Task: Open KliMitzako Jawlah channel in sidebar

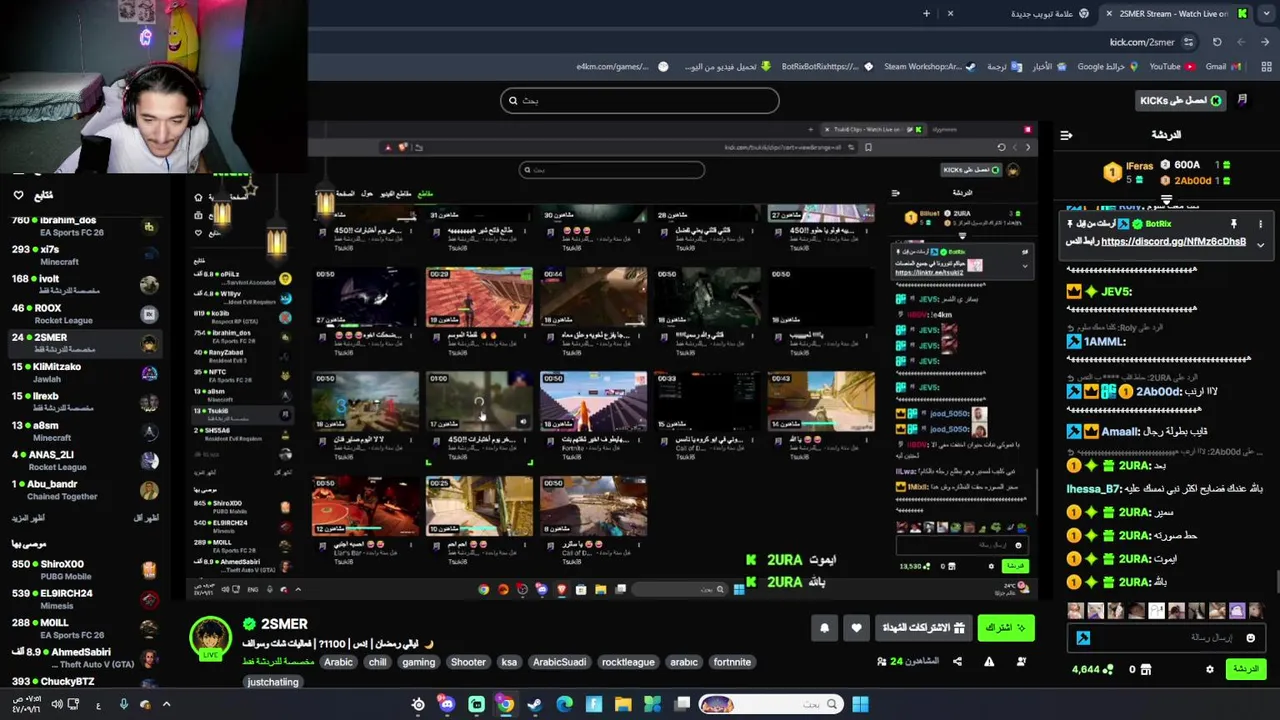Action: (x=83, y=372)
